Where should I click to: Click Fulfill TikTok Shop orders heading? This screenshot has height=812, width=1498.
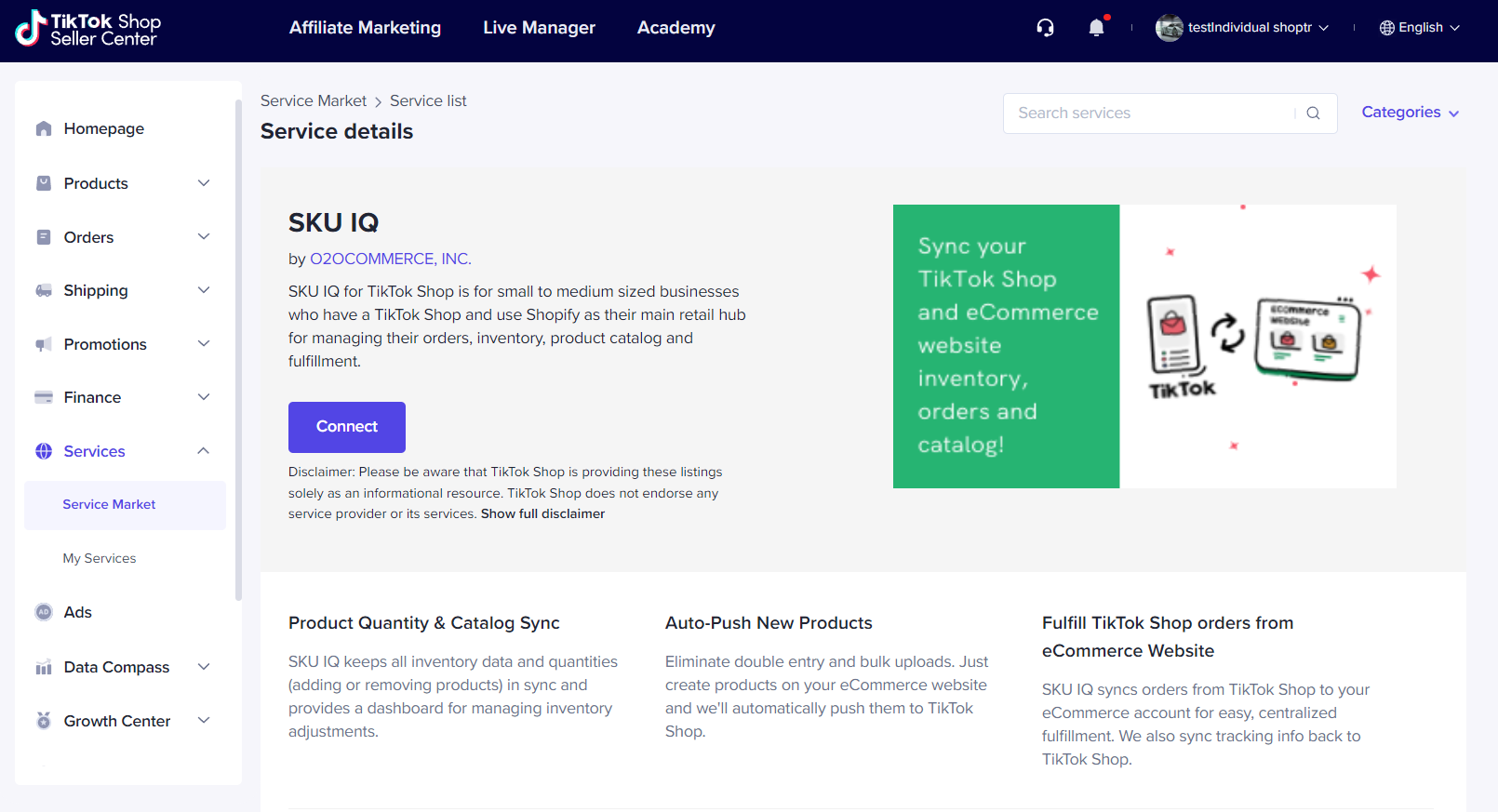tap(1168, 637)
